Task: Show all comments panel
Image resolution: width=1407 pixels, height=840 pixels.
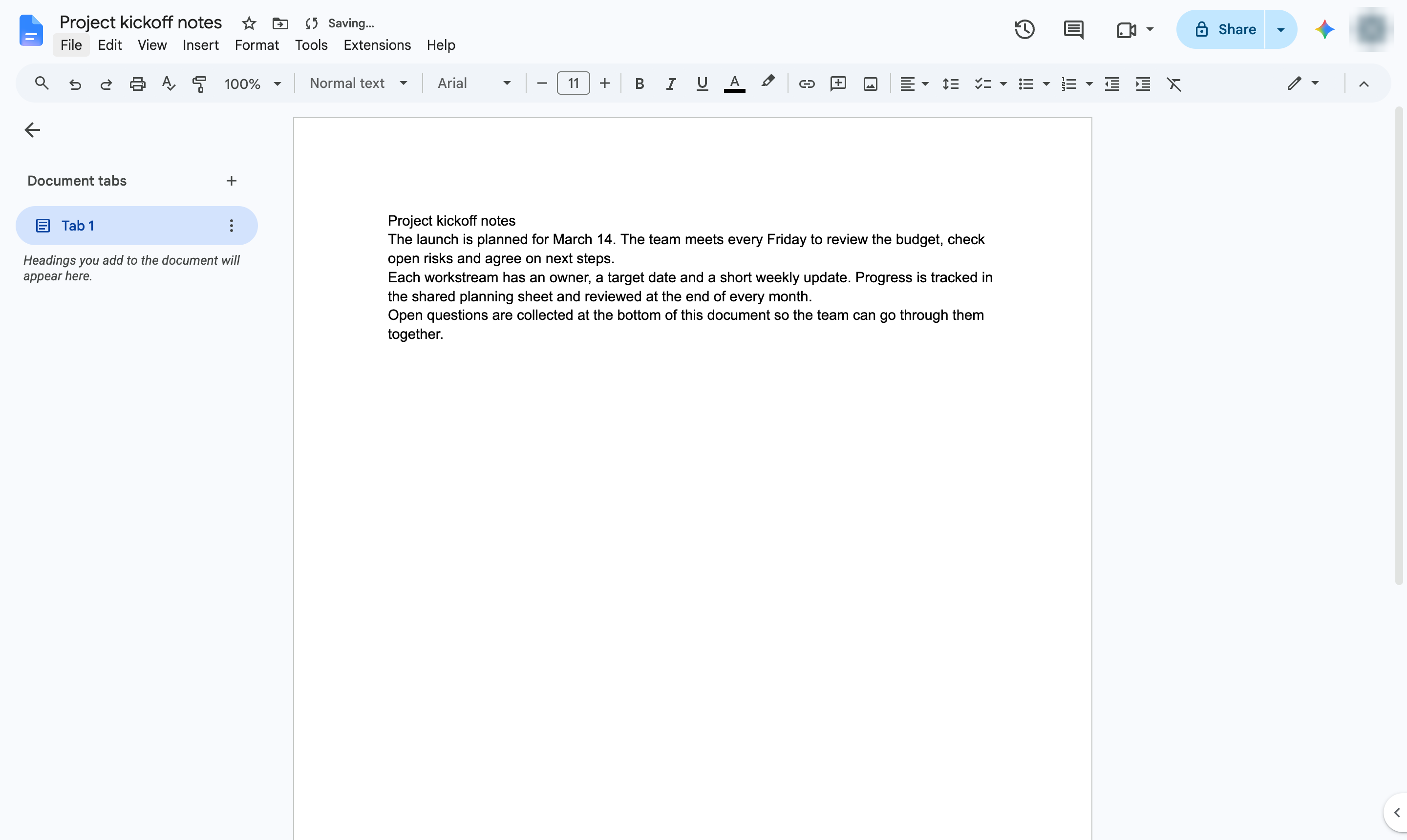Action: [x=1073, y=29]
